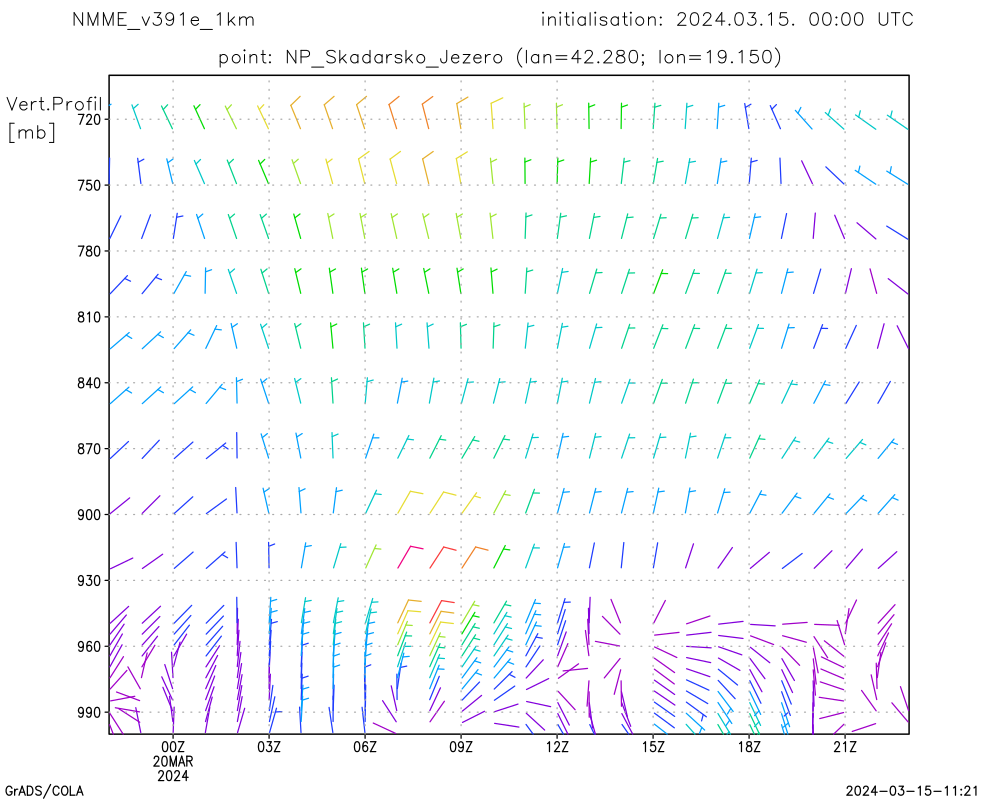Click the 03Z time axis label
The width and height of the screenshot is (1000, 800).
269,747
